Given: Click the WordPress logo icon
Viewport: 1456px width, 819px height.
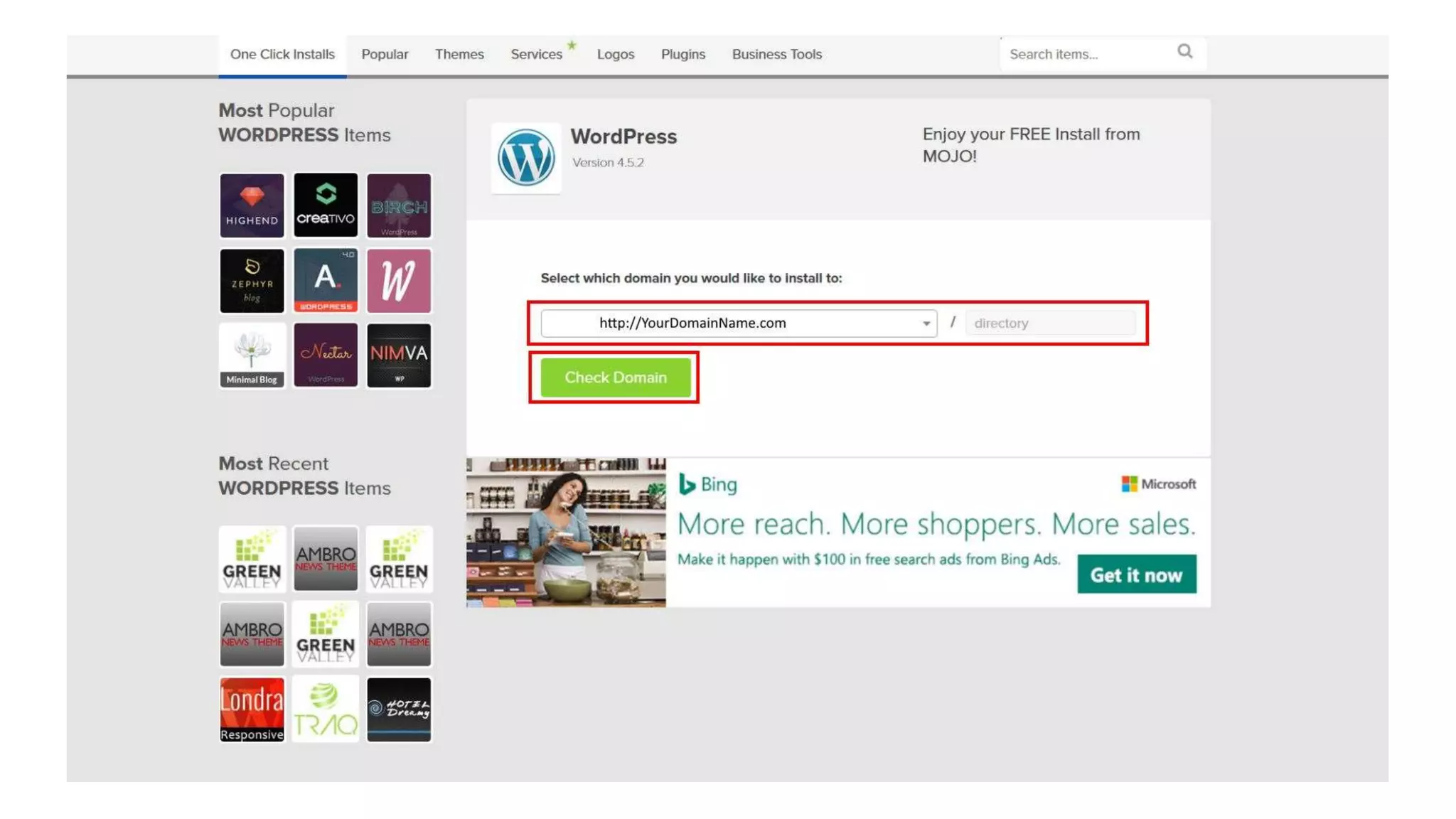Looking at the screenshot, I should pos(526,158).
